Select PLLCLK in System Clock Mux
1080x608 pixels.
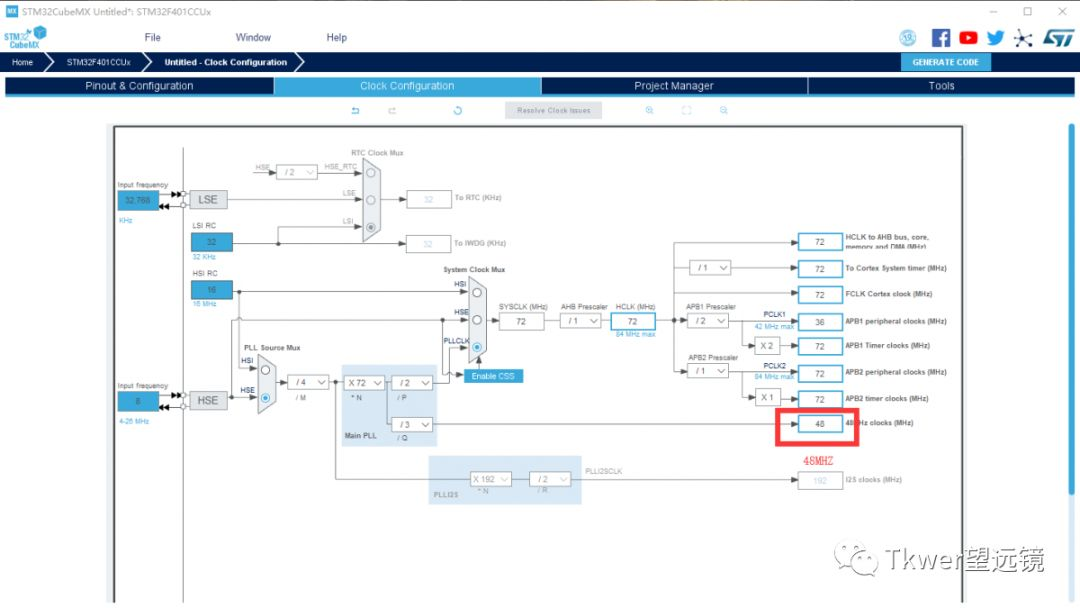point(477,347)
